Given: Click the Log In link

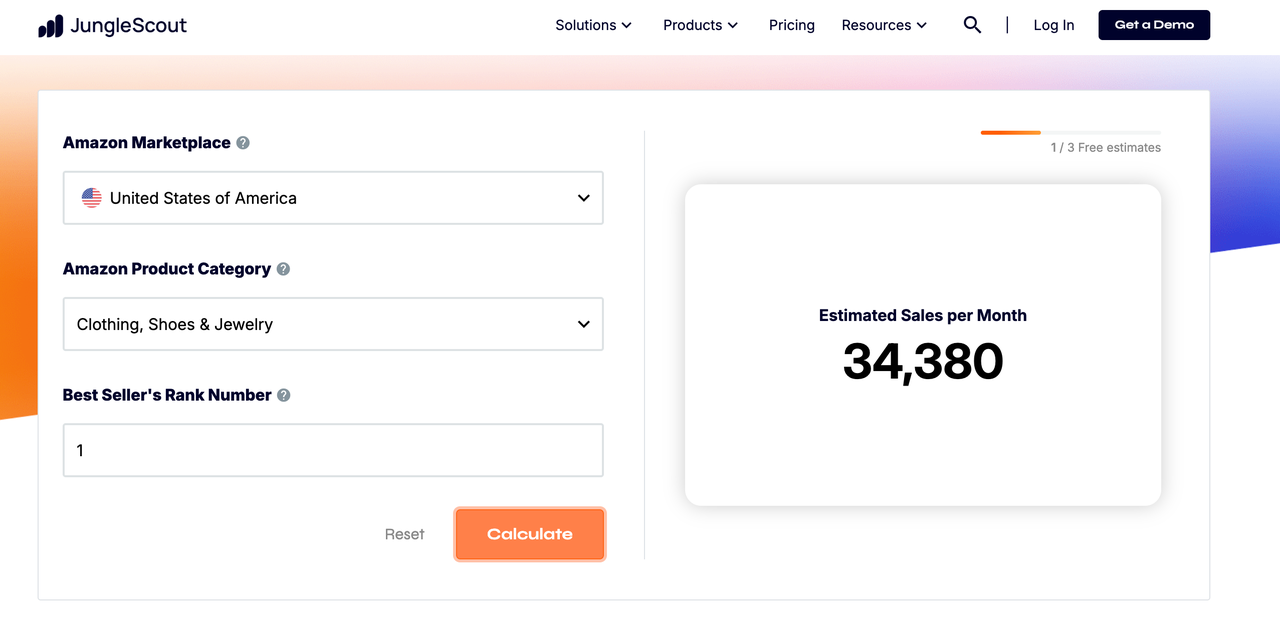Looking at the screenshot, I should coord(1054,25).
